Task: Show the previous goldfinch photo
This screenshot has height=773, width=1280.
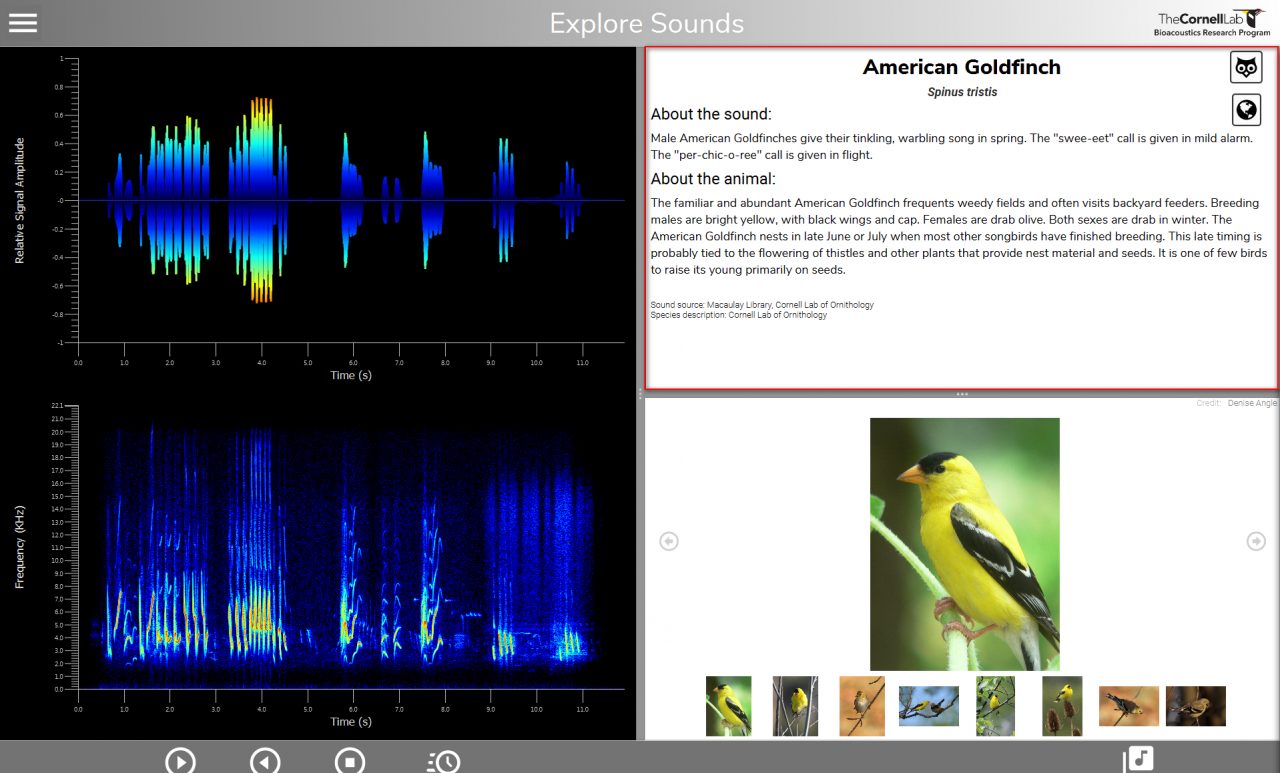Action: [669, 541]
